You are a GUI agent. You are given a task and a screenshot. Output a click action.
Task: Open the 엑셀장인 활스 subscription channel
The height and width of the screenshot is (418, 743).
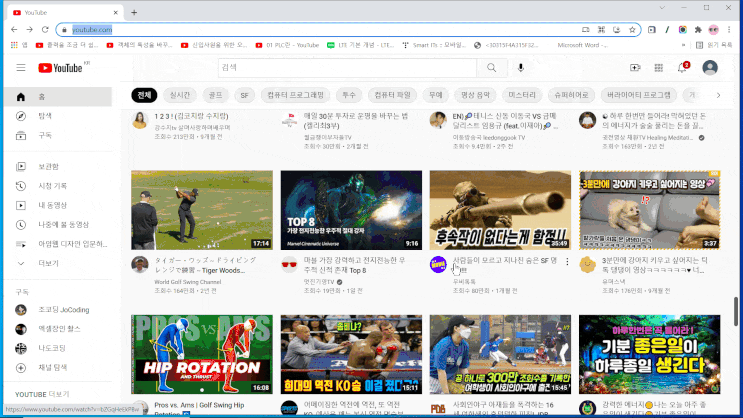(58, 329)
